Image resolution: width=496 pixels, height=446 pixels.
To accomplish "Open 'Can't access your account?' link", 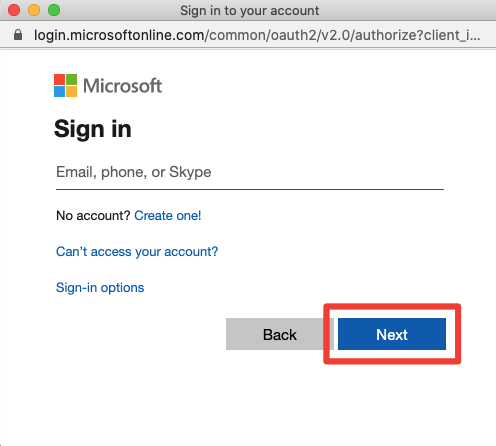I will pyautogui.click(x=137, y=252).
